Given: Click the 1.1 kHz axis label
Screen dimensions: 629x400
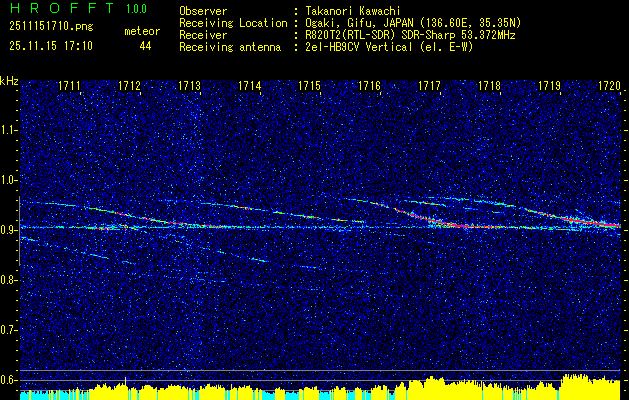Looking at the screenshot, I should coord(8,130).
